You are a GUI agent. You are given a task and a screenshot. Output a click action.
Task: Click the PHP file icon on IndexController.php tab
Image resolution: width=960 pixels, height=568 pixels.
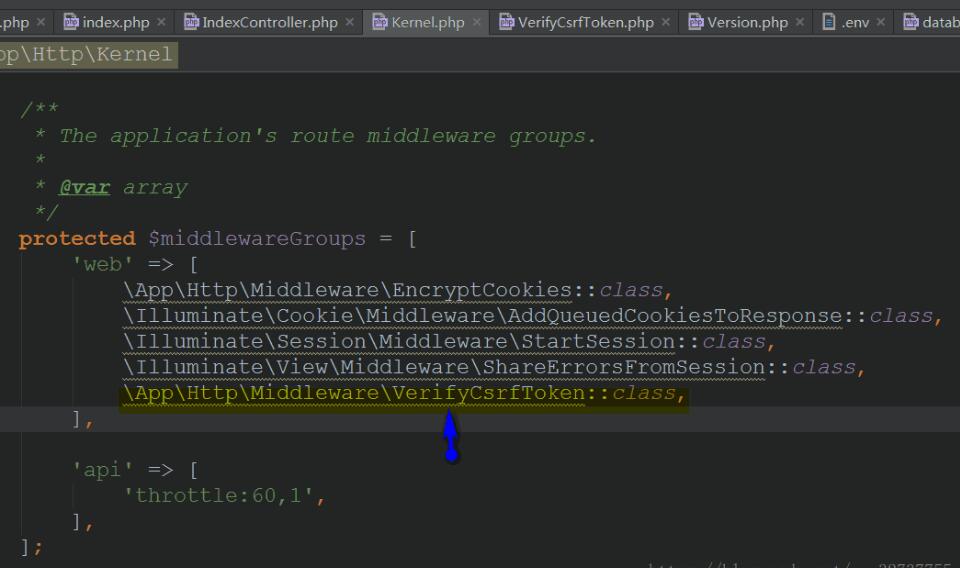191,22
